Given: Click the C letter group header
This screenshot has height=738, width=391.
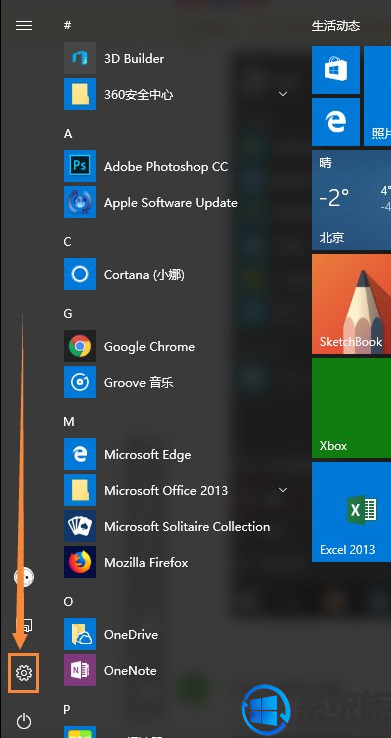Looking at the screenshot, I should coord(68,241).
